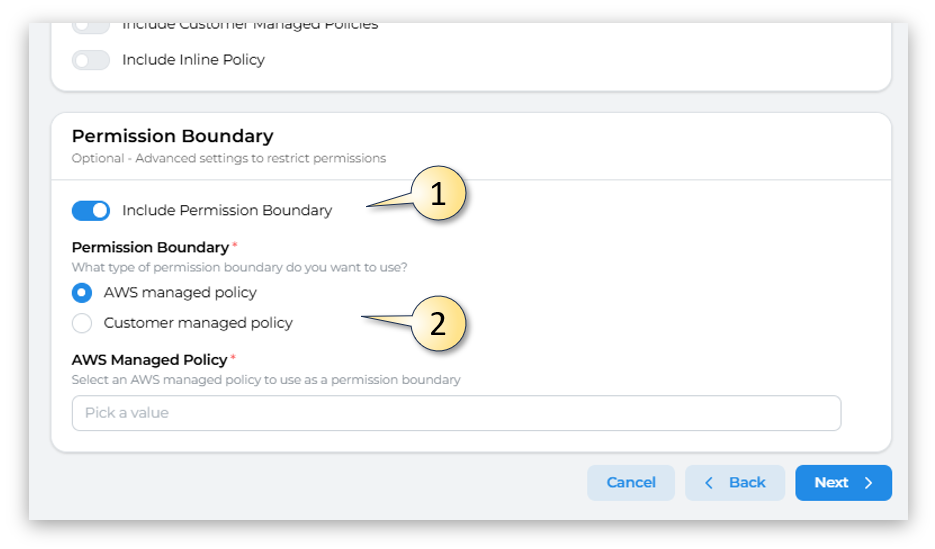Click the 'Optional - Advanced settings' subtitle text
This screenshot has width=935, height=549.
pos(228,158)
